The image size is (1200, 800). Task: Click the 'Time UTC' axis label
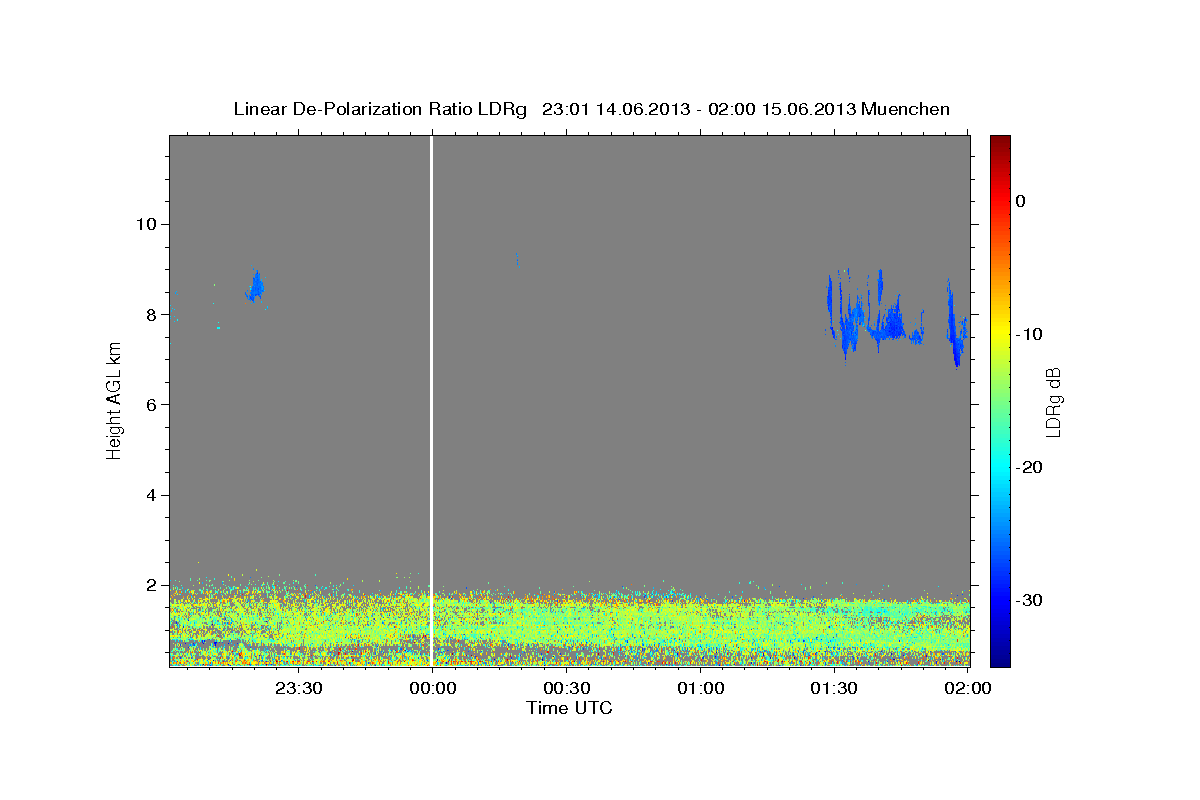click(569, 708)
